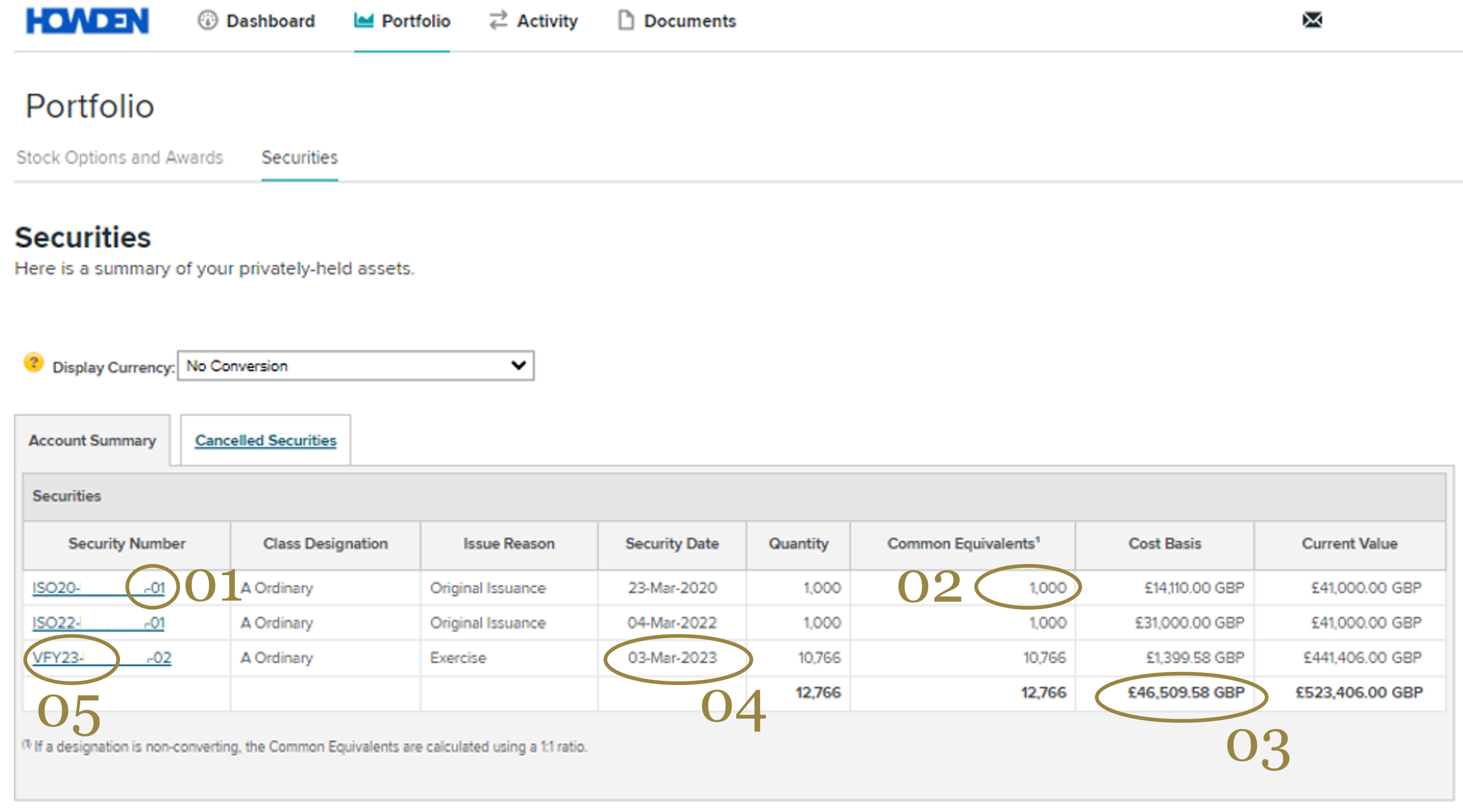Open the envelope messages icon
The height and width of the screenshot is (812, 1463).
coord(1312,20)
